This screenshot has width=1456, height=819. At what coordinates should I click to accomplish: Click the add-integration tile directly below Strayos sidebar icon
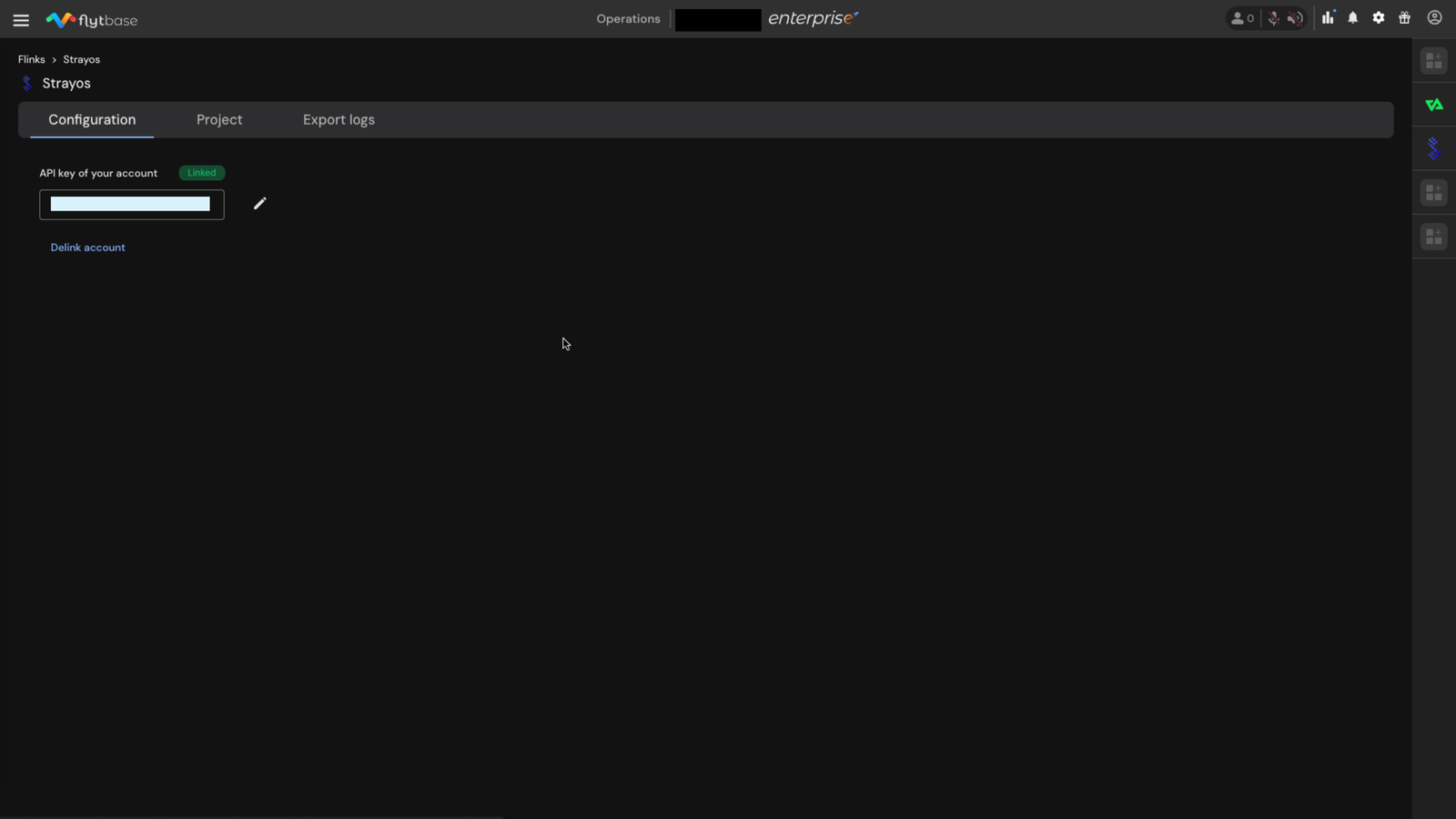click(x=1434, y=193)
